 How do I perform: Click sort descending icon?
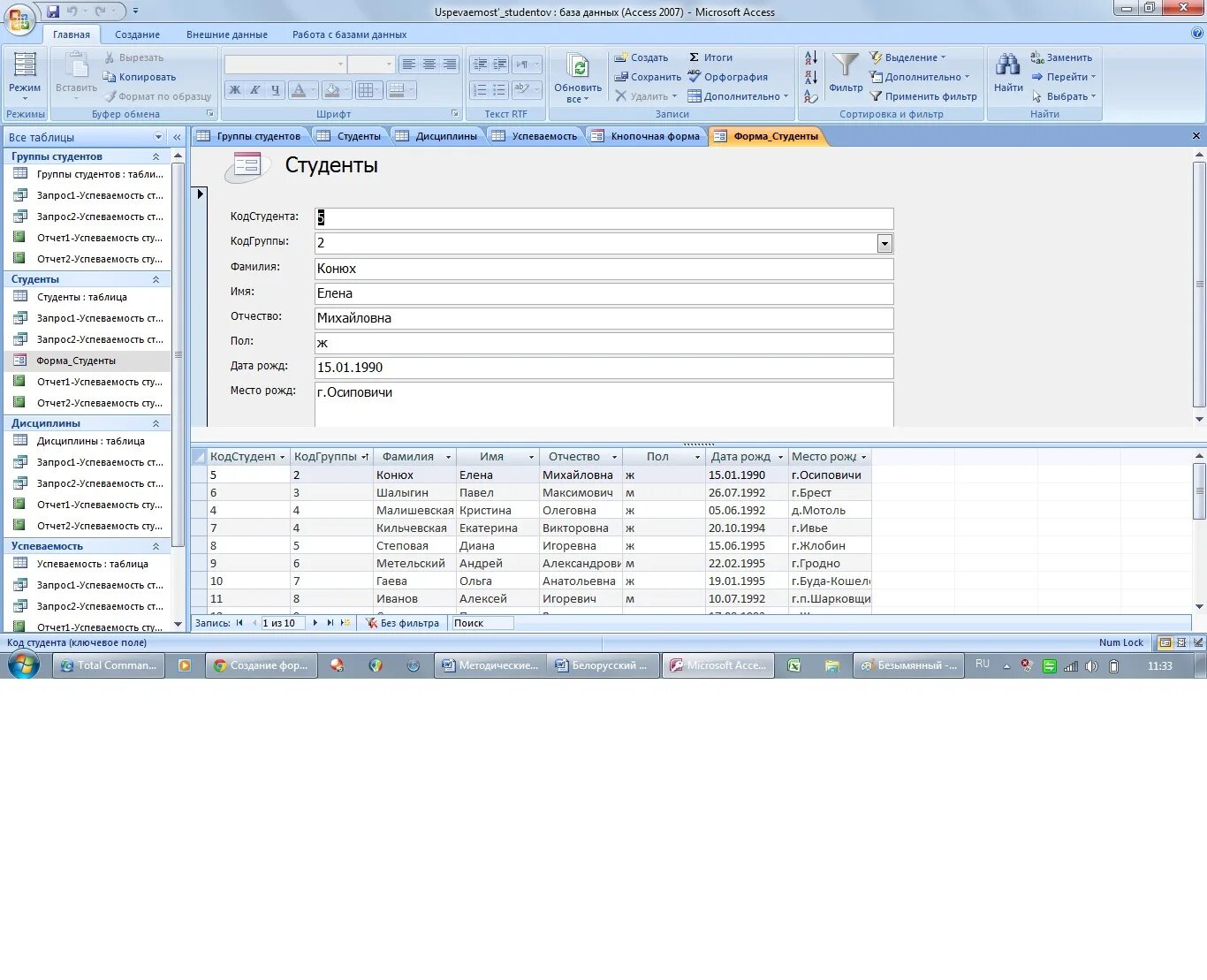coord(811,77)
